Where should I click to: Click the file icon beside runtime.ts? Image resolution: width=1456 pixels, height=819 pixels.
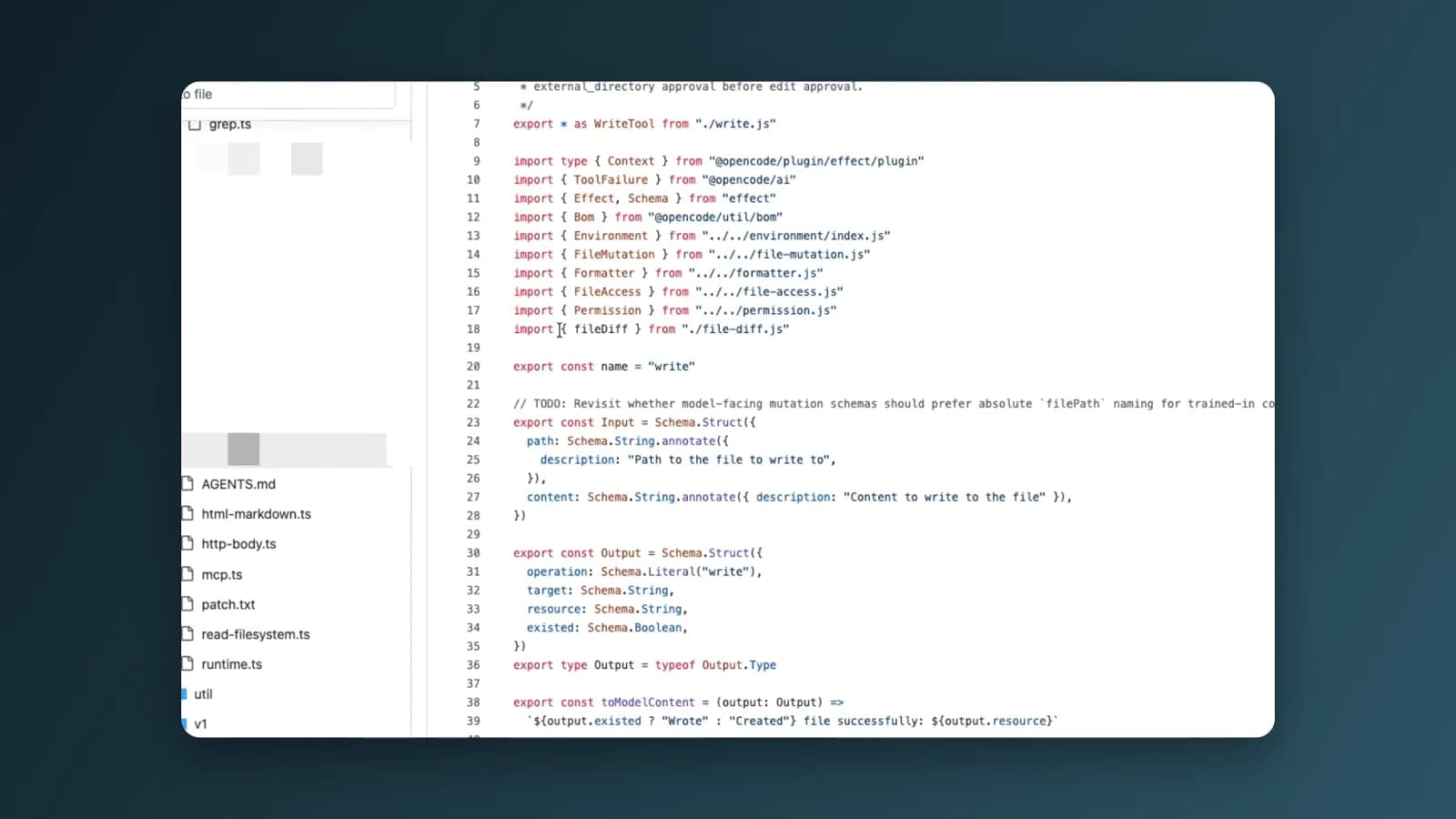coord(187,664)
